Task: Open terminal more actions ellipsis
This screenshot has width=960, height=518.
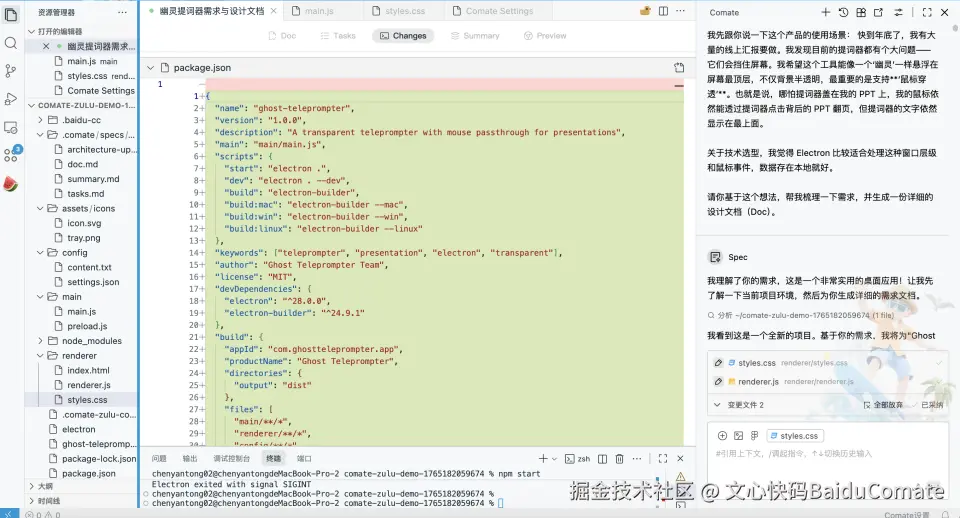Action: (x=637, y=459)
